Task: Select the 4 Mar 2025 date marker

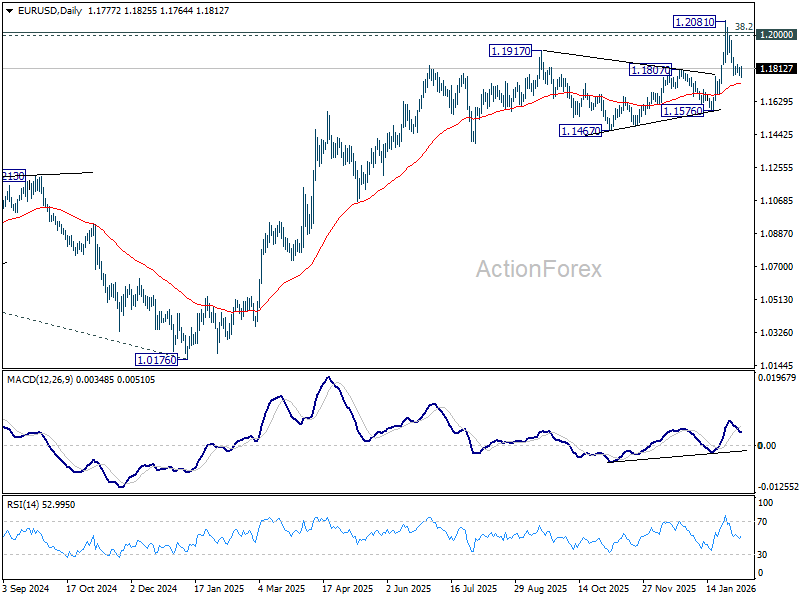Action: pos(282,588)
